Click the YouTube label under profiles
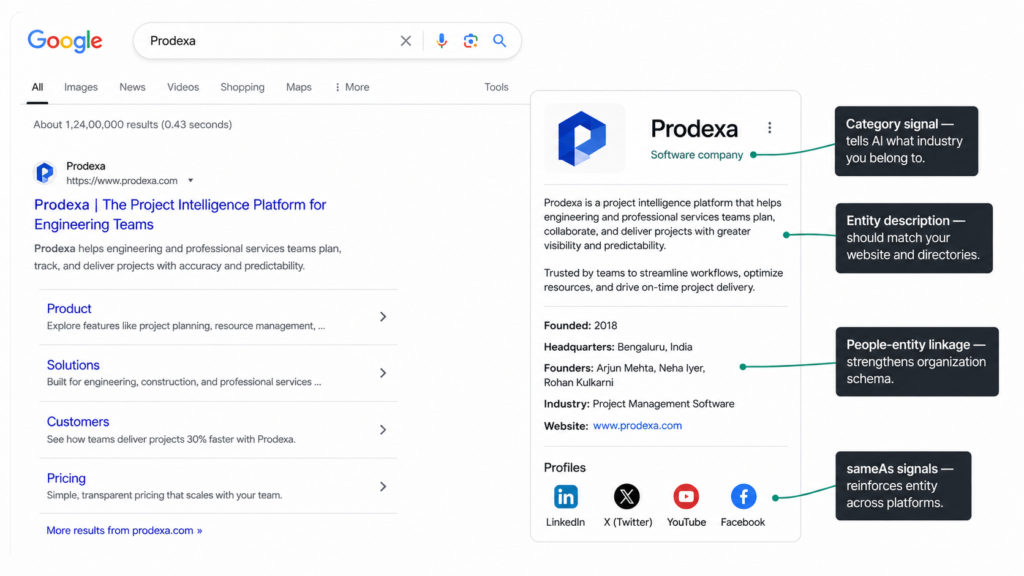 pos(686,522)
